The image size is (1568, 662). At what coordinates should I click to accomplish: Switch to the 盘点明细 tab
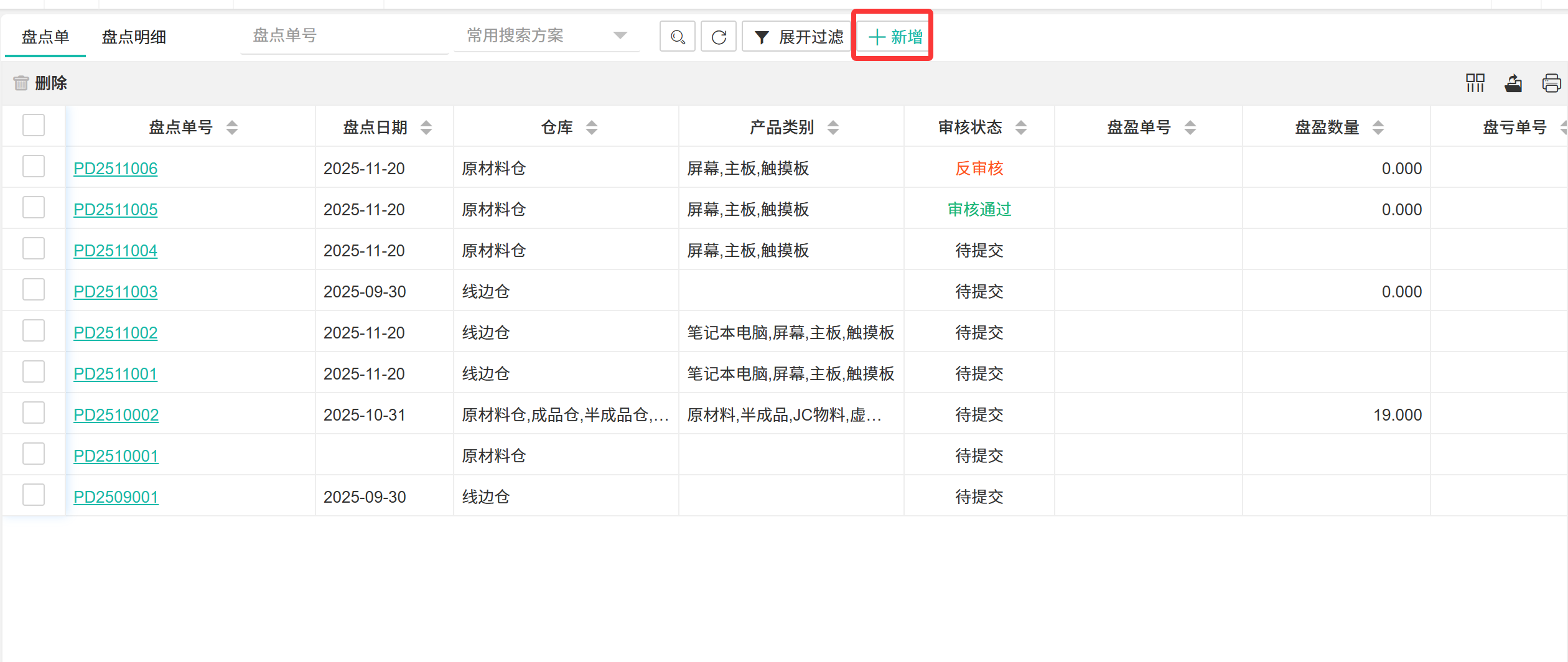(134, 37)
